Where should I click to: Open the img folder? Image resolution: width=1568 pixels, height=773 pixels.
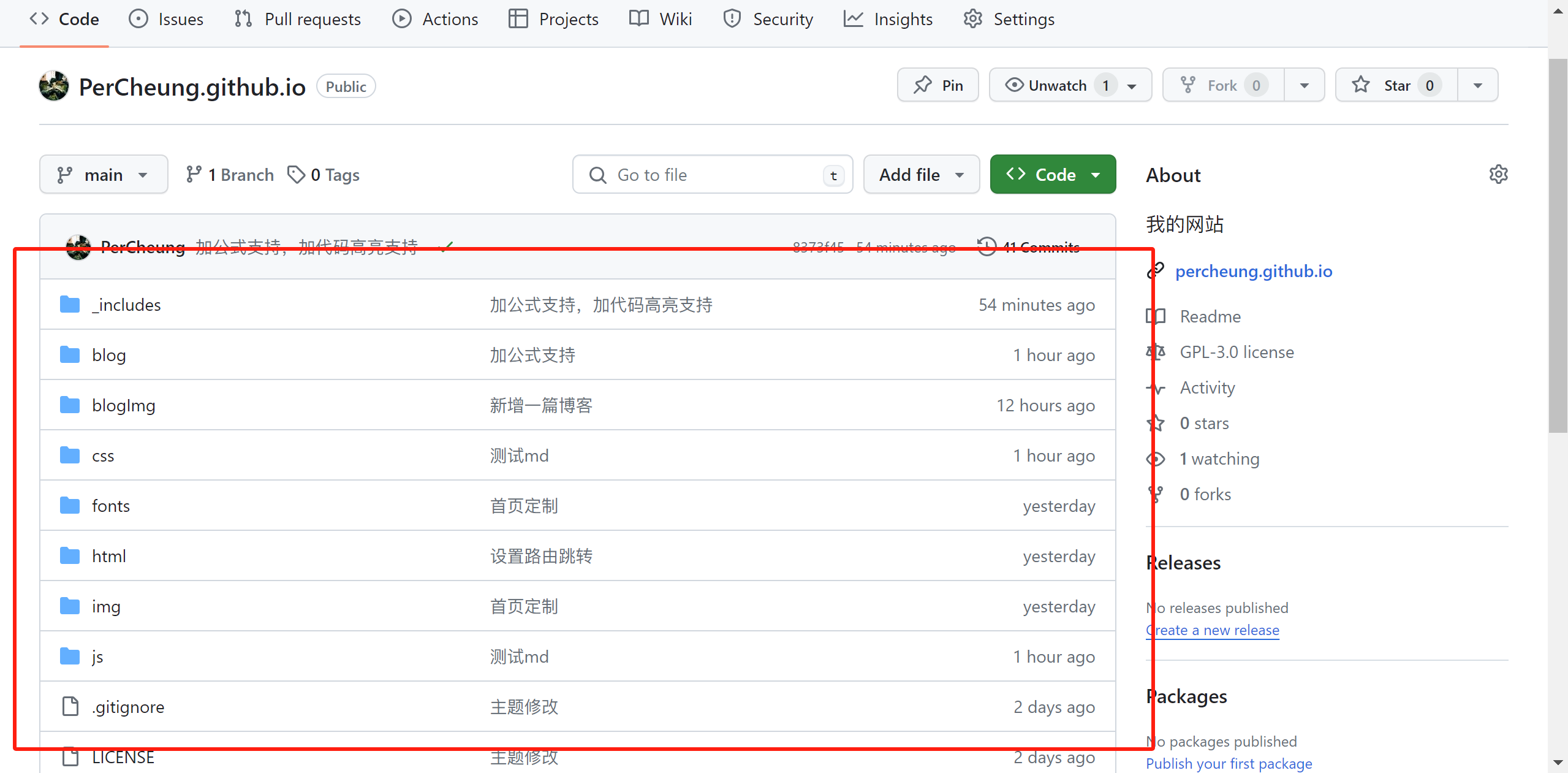pos(106,606)
